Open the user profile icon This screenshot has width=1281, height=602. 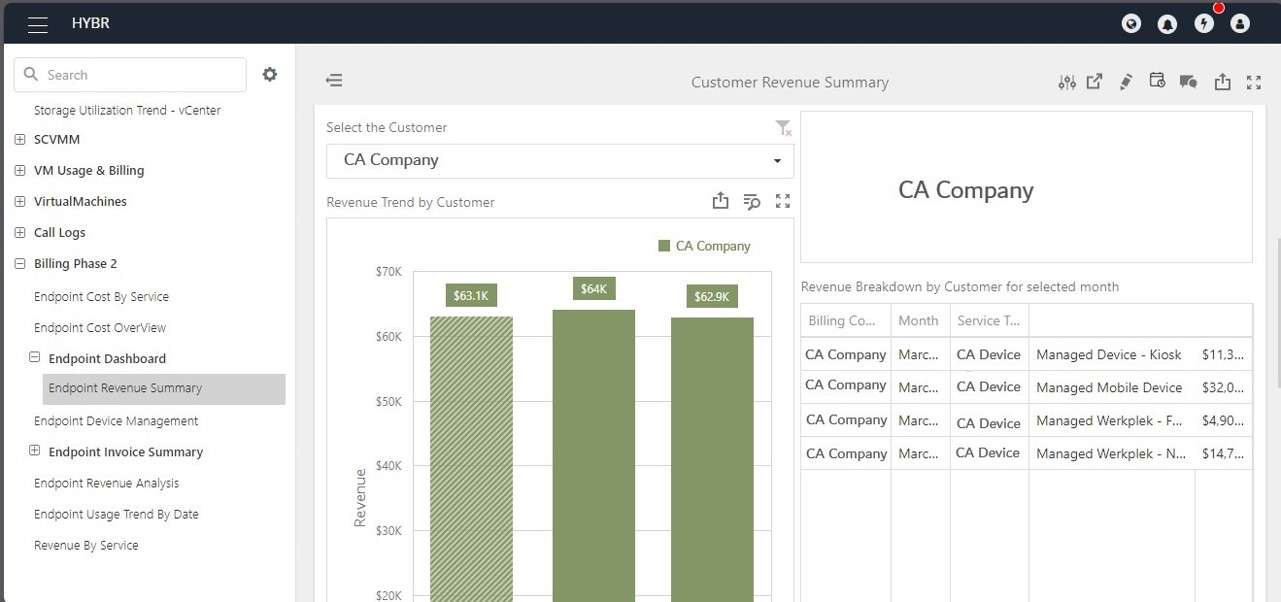coord(1240,23)
